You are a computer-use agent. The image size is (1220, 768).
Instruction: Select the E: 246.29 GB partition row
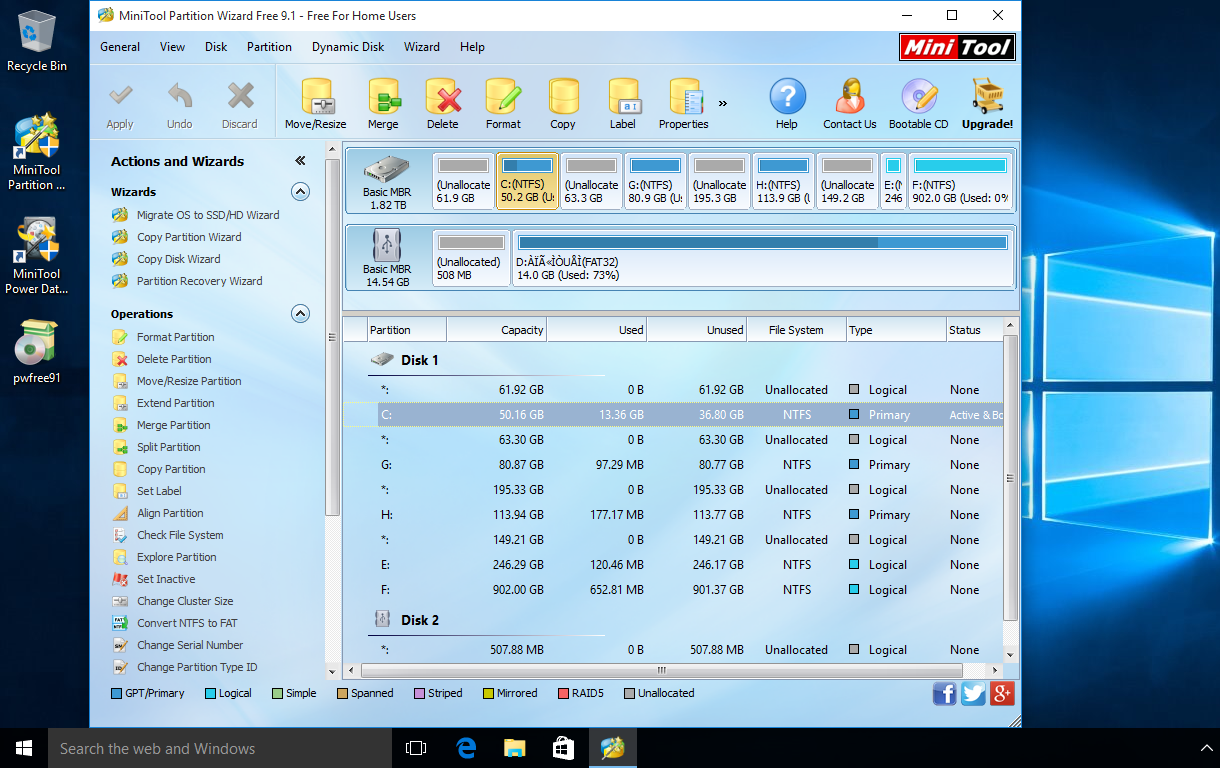(x=673, y=565)
